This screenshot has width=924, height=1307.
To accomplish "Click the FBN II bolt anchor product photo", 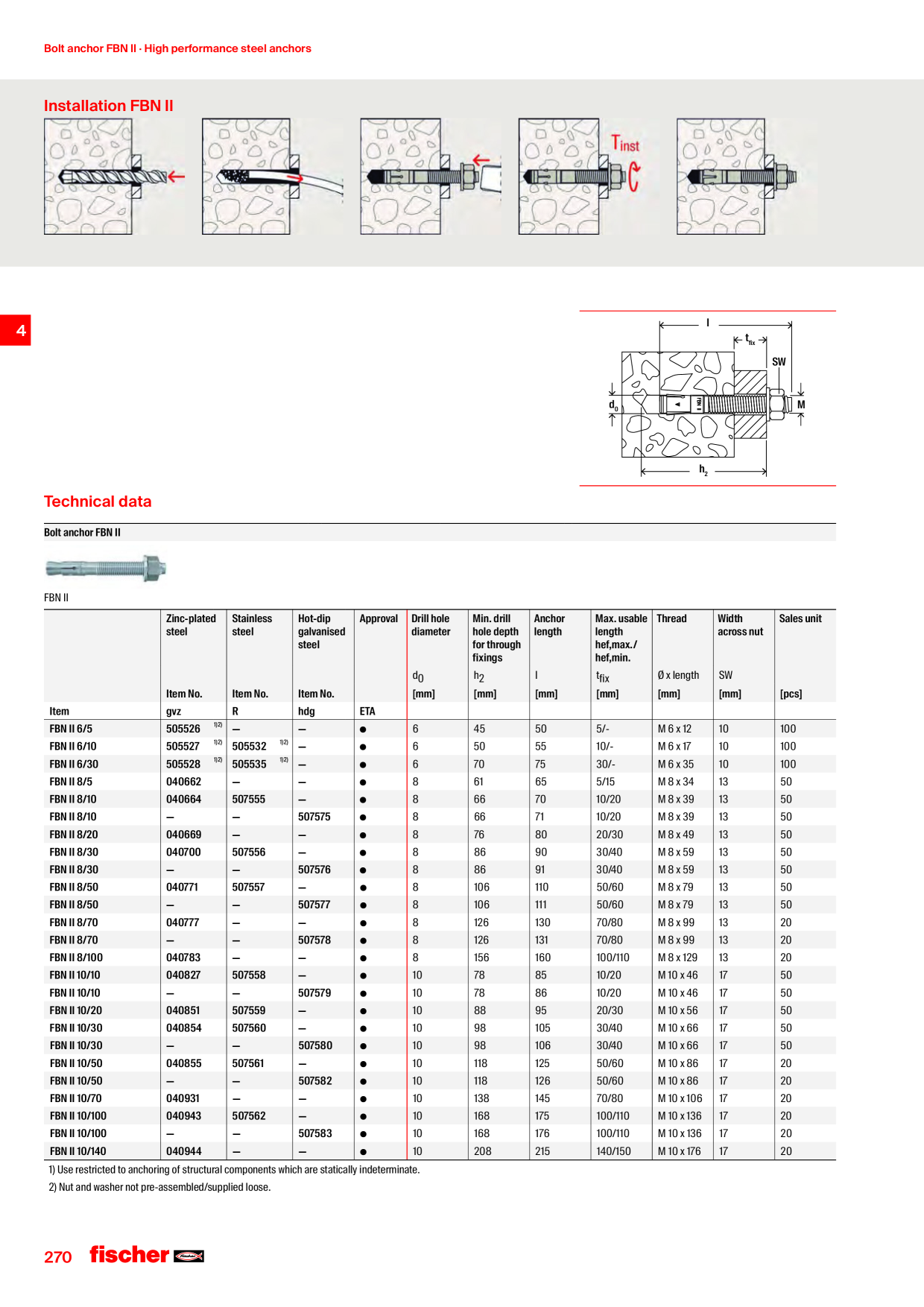I will (x=105, y=569).
